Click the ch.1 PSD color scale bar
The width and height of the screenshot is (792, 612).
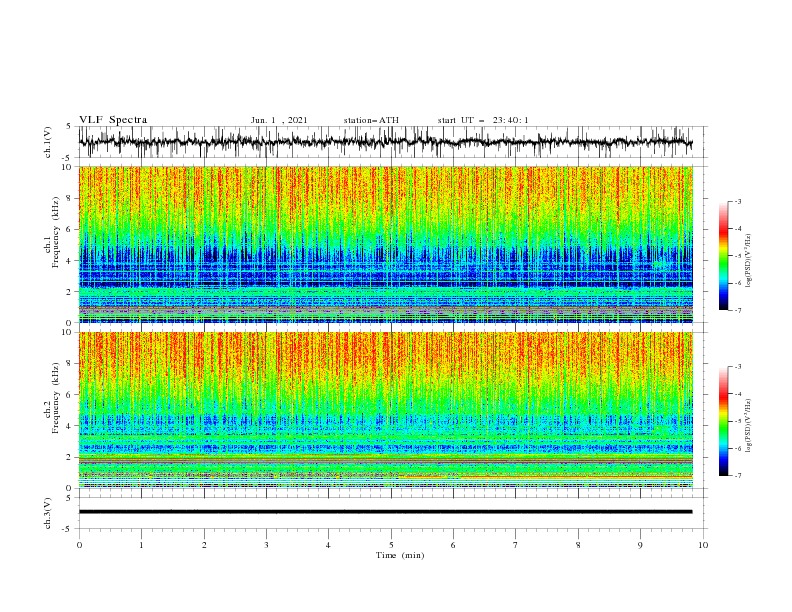[x=724, y=256]
